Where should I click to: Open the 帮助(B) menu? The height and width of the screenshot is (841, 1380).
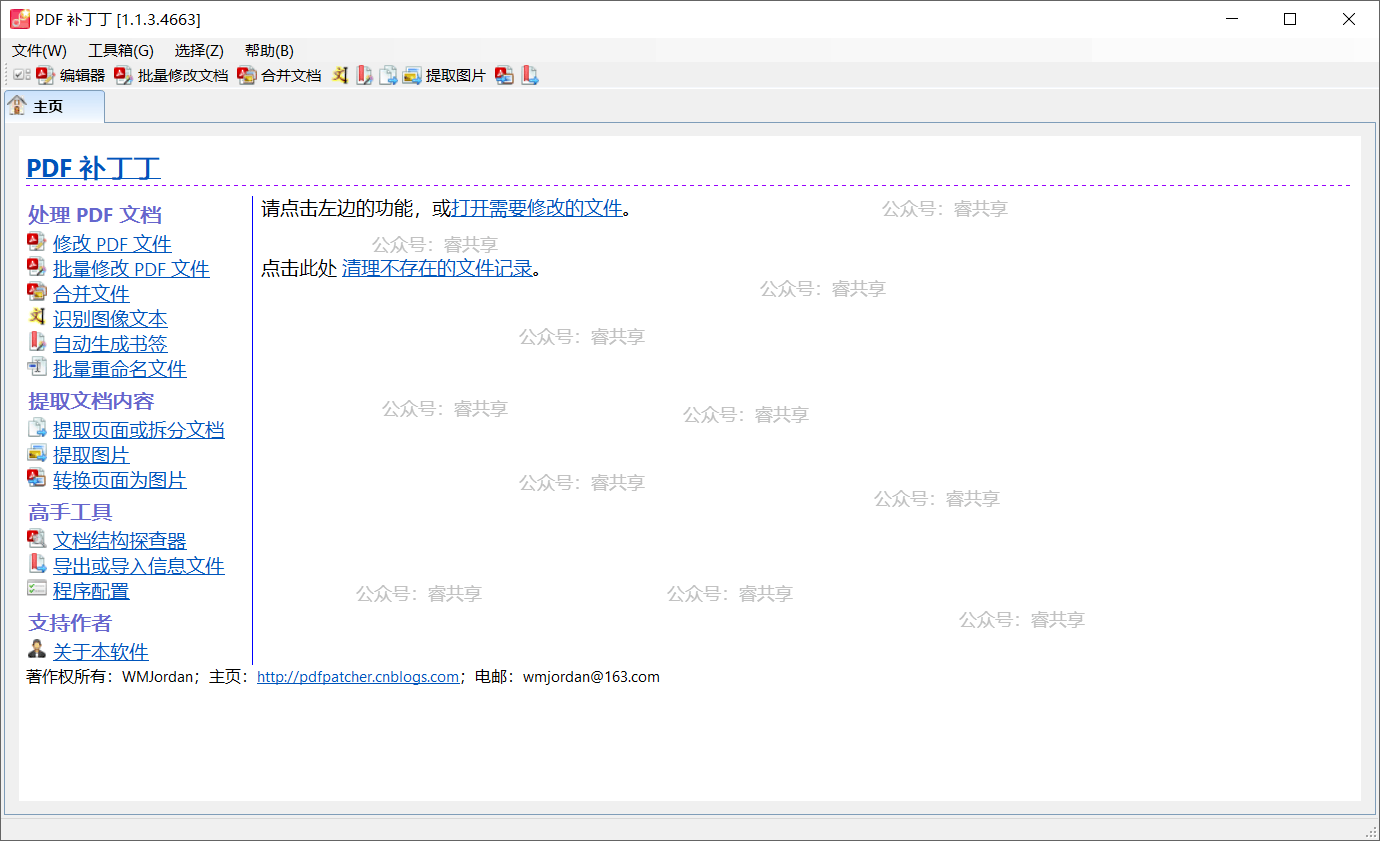[269, 51]
